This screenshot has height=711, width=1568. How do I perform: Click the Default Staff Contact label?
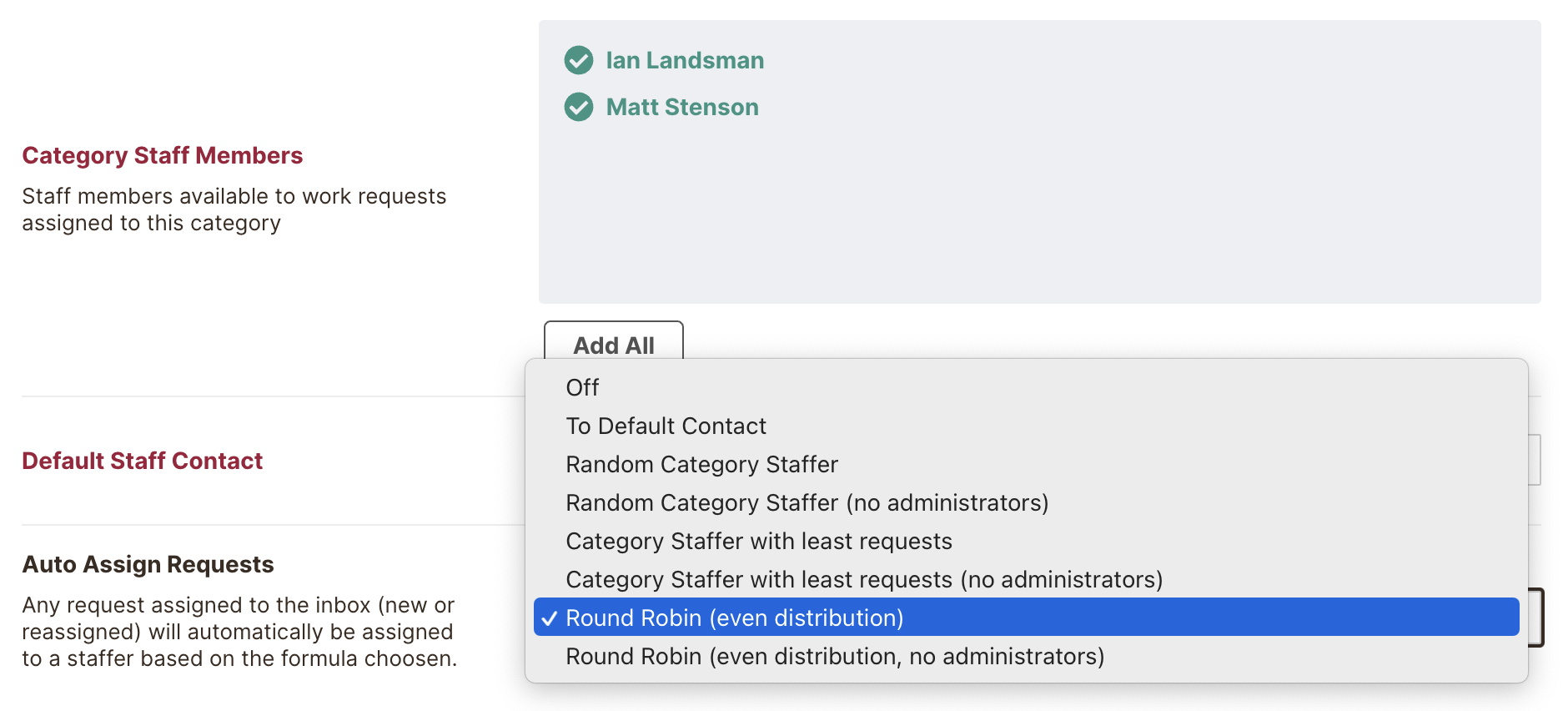(142, 461)
